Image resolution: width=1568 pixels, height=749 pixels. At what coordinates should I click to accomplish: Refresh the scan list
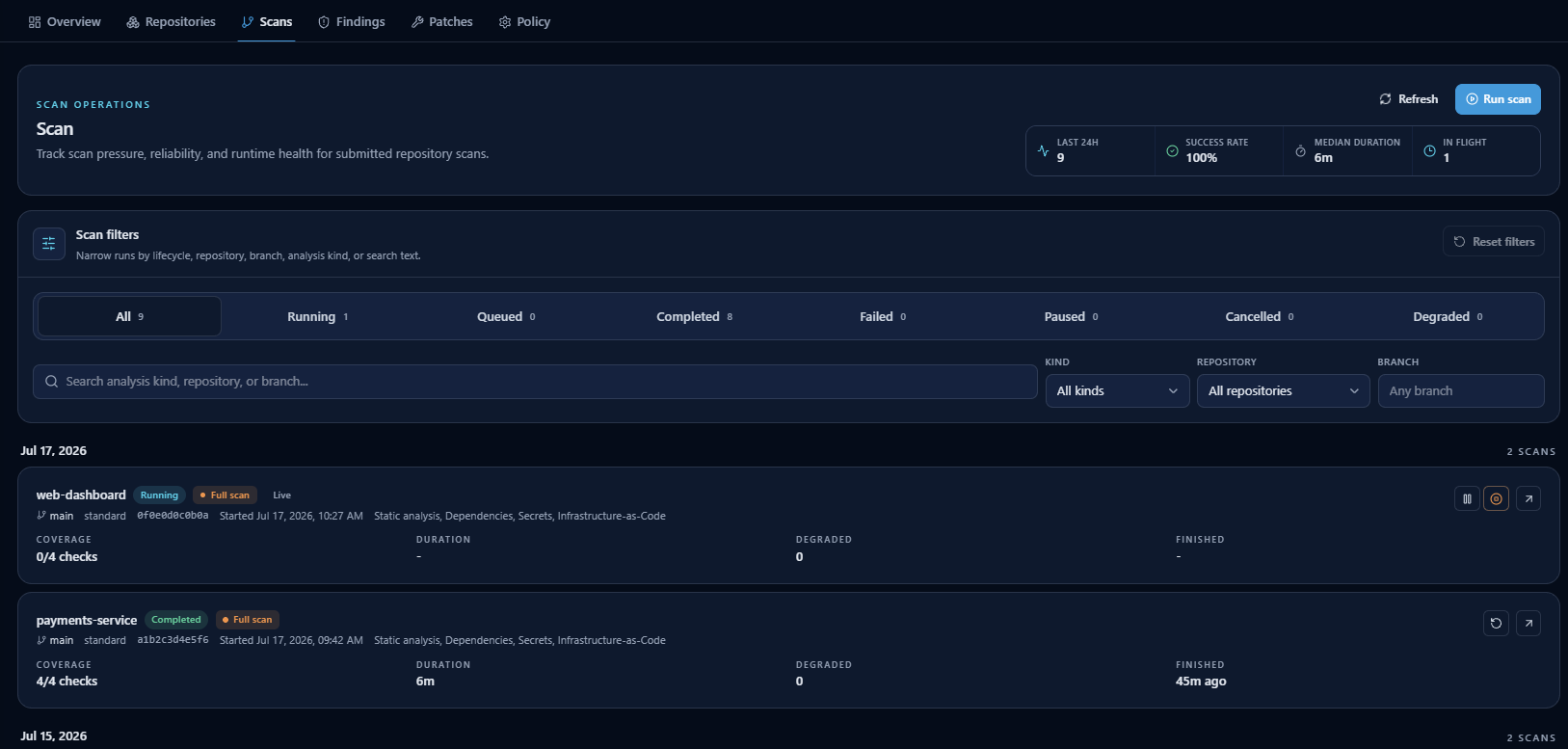[x=1409, y=99]
